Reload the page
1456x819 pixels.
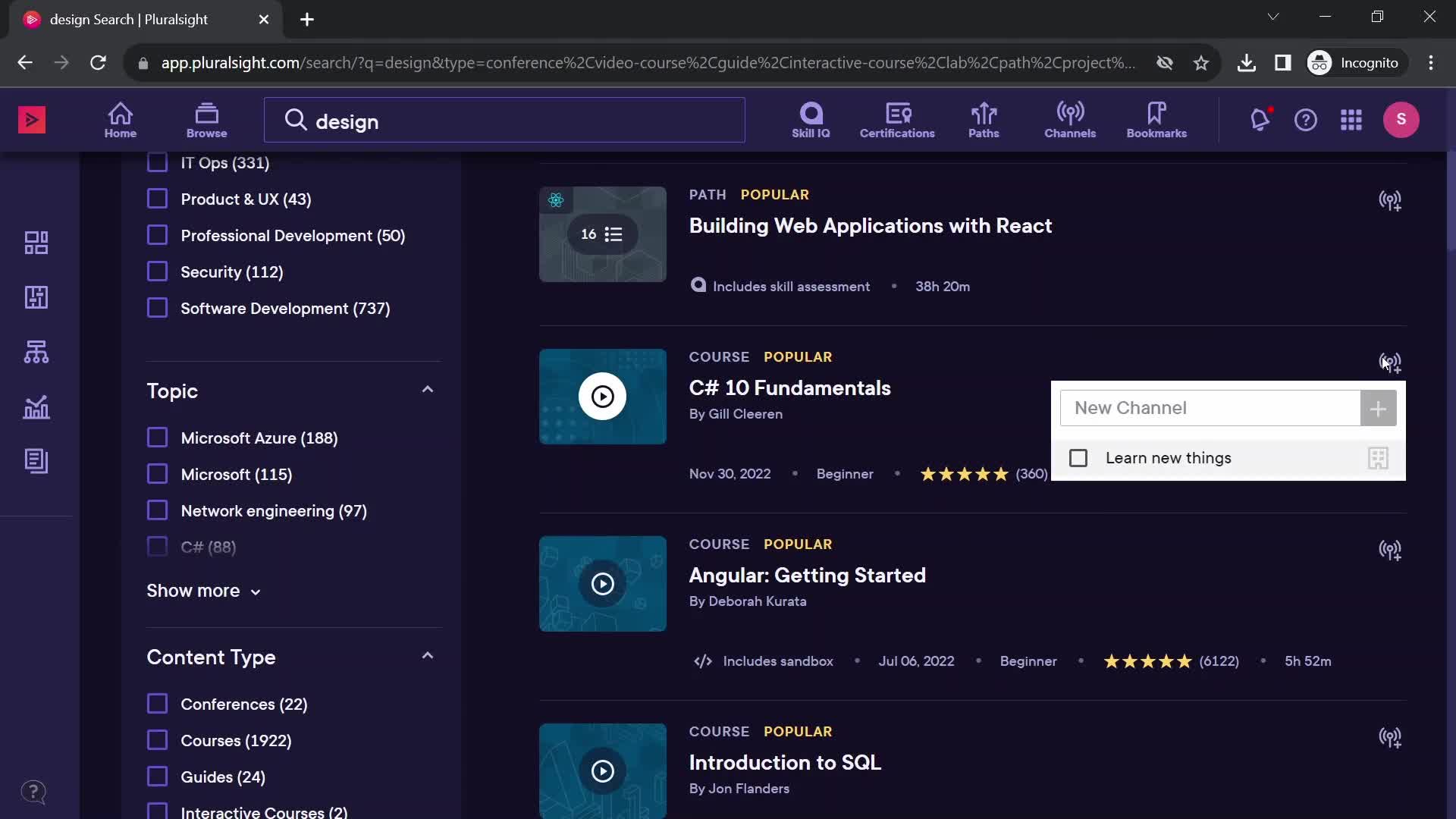[x=98, y=63]
